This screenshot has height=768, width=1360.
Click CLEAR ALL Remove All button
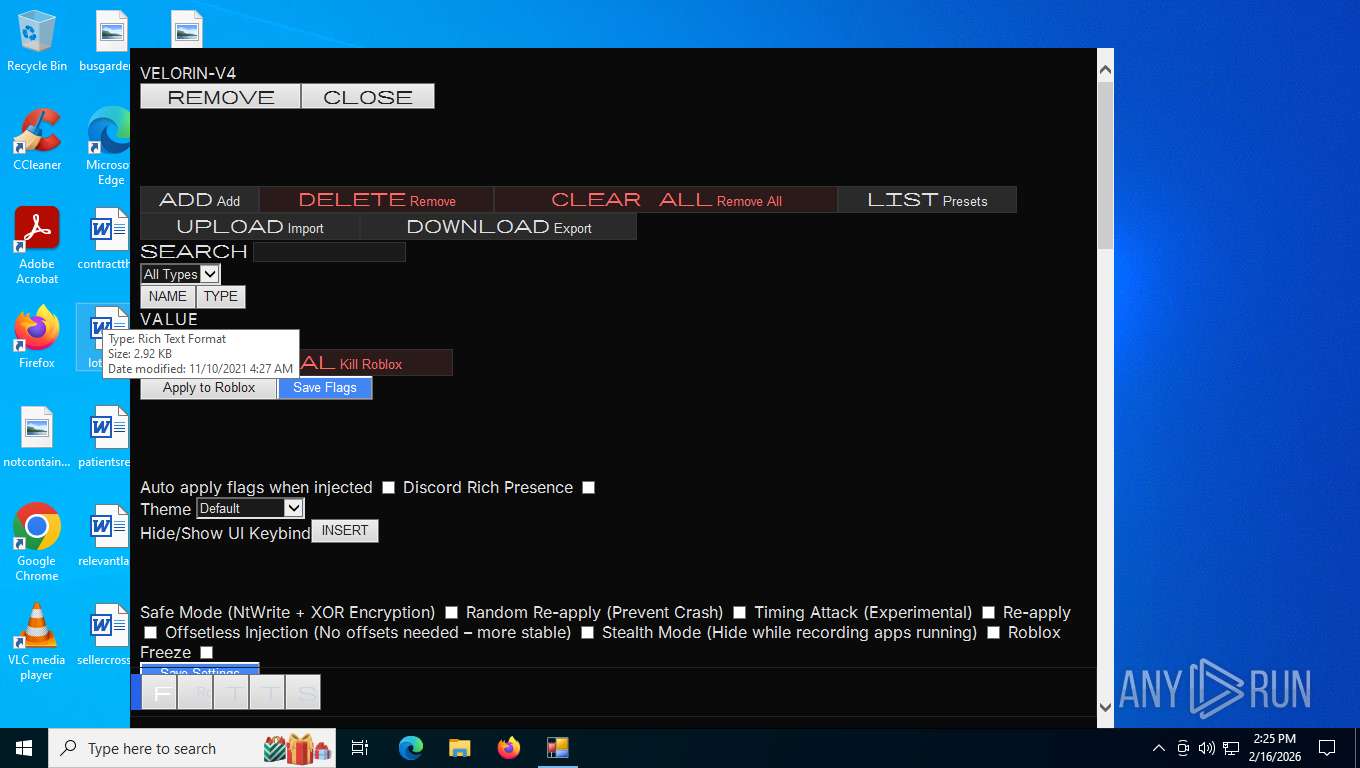(666, 200)
